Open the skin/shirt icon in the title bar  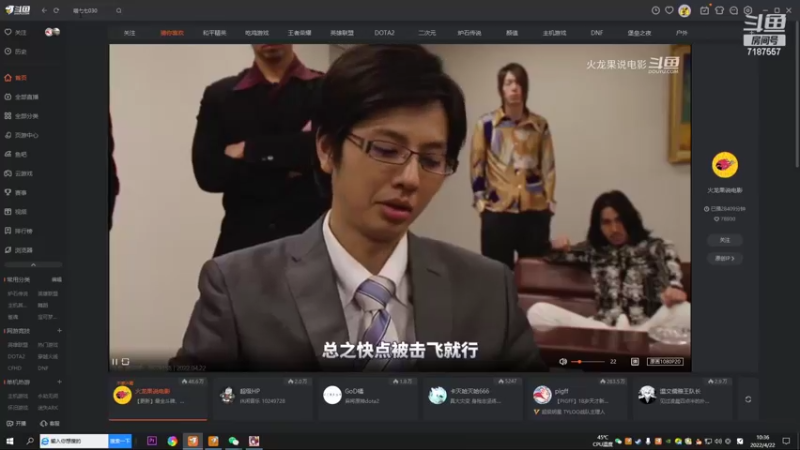(x=719, y=10)
